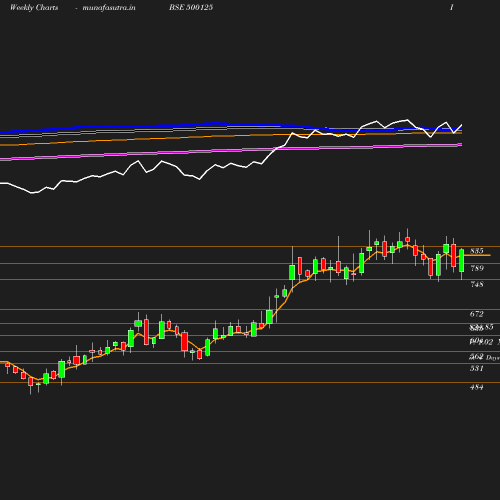Image resolution: width=500 pixels, height=500 pixels.
Task: Click the 'Weekly Charts' title text
Action: point(34,7)
